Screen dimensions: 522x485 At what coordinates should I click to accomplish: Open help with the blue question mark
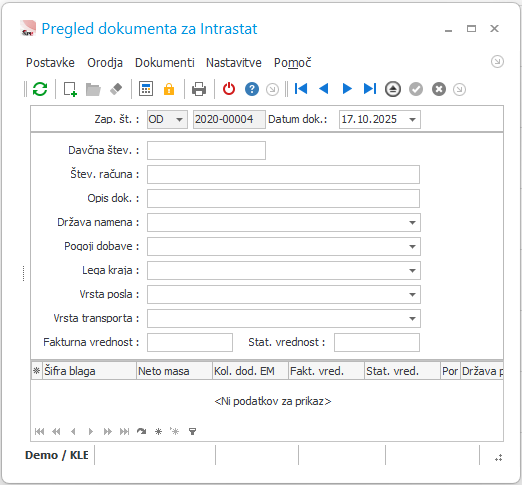[252, 89]
